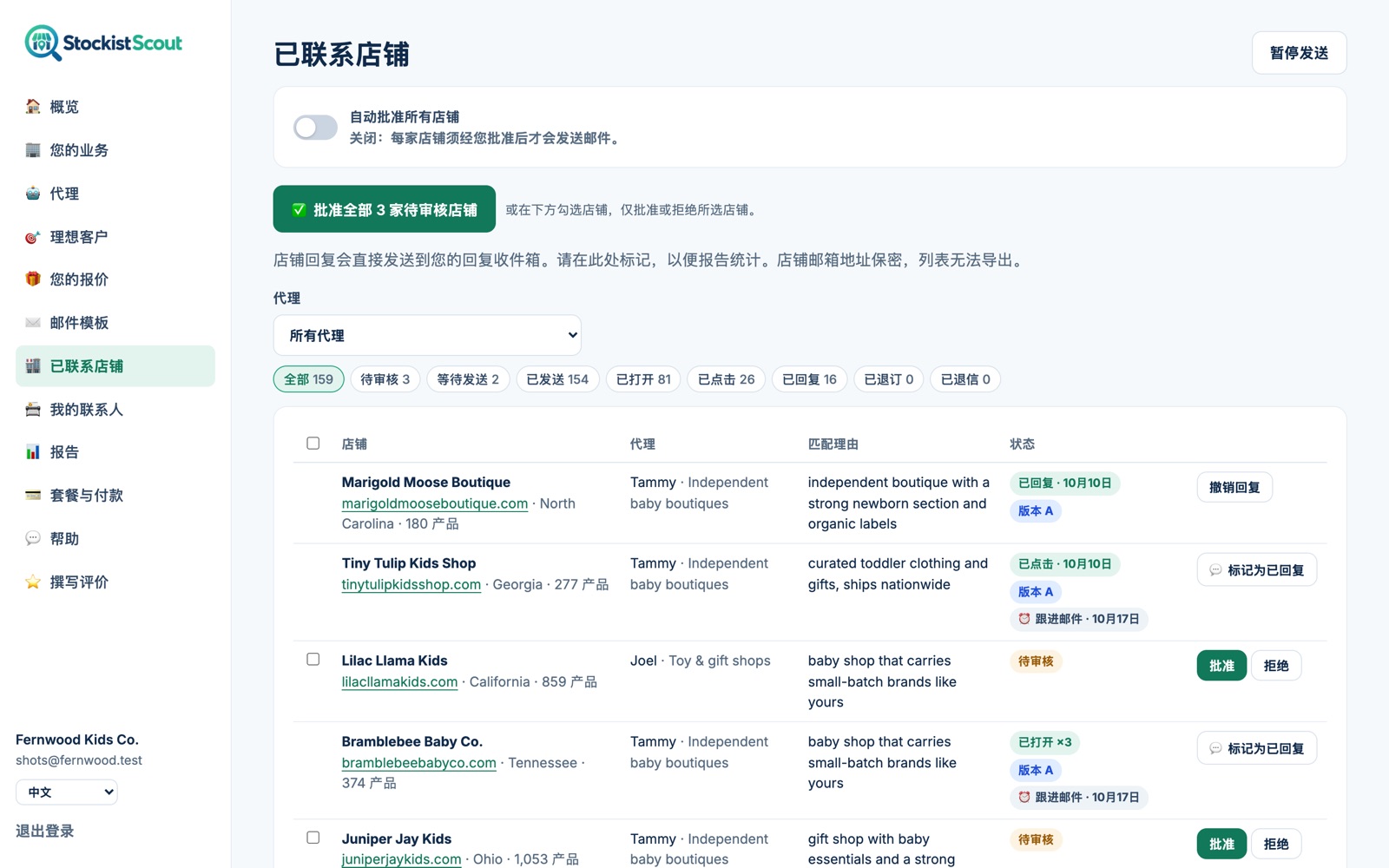Image resolution: width=1389 pixels, height=868 pixels.
Task: Click 撤销回复 for Marigold Moose Boutique
Action: click(1234, 487)
